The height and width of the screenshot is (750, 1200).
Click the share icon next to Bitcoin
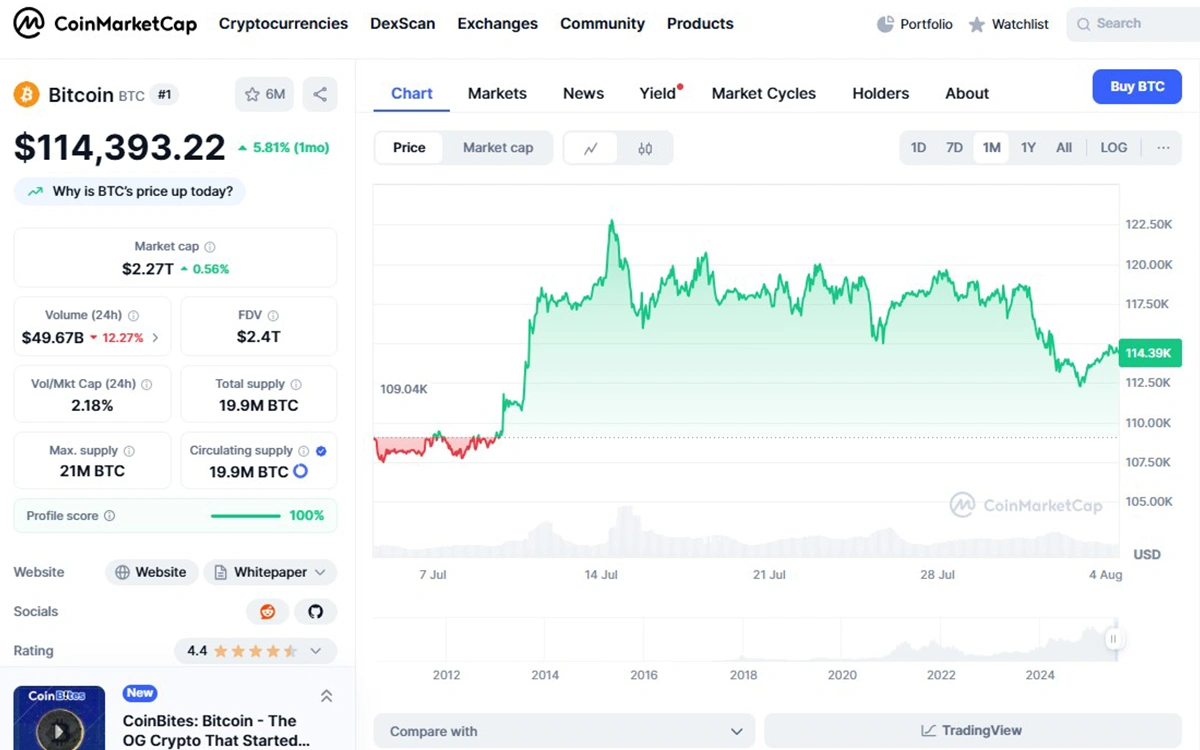(320, 95)
